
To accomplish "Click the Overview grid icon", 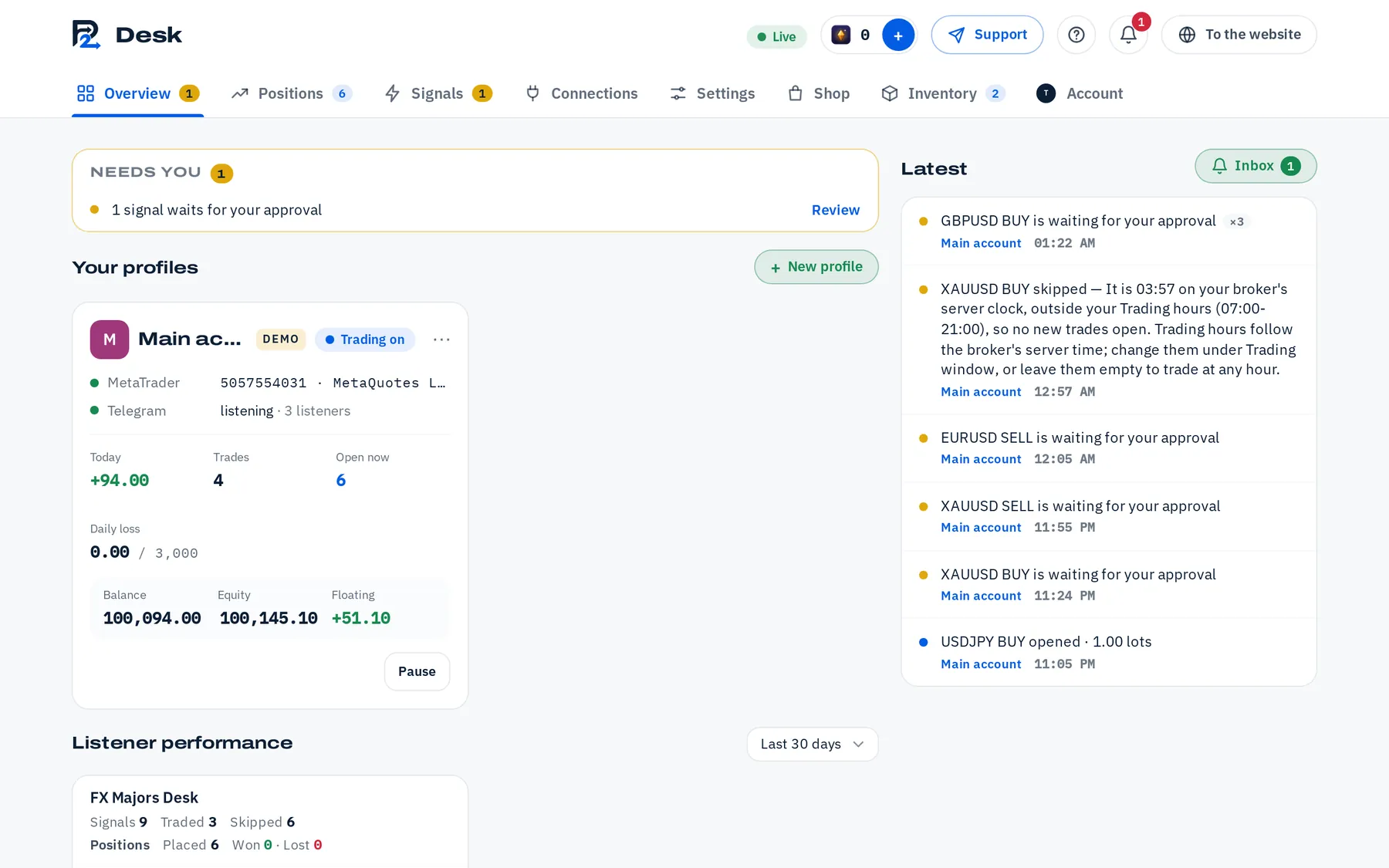I will 86,93.
